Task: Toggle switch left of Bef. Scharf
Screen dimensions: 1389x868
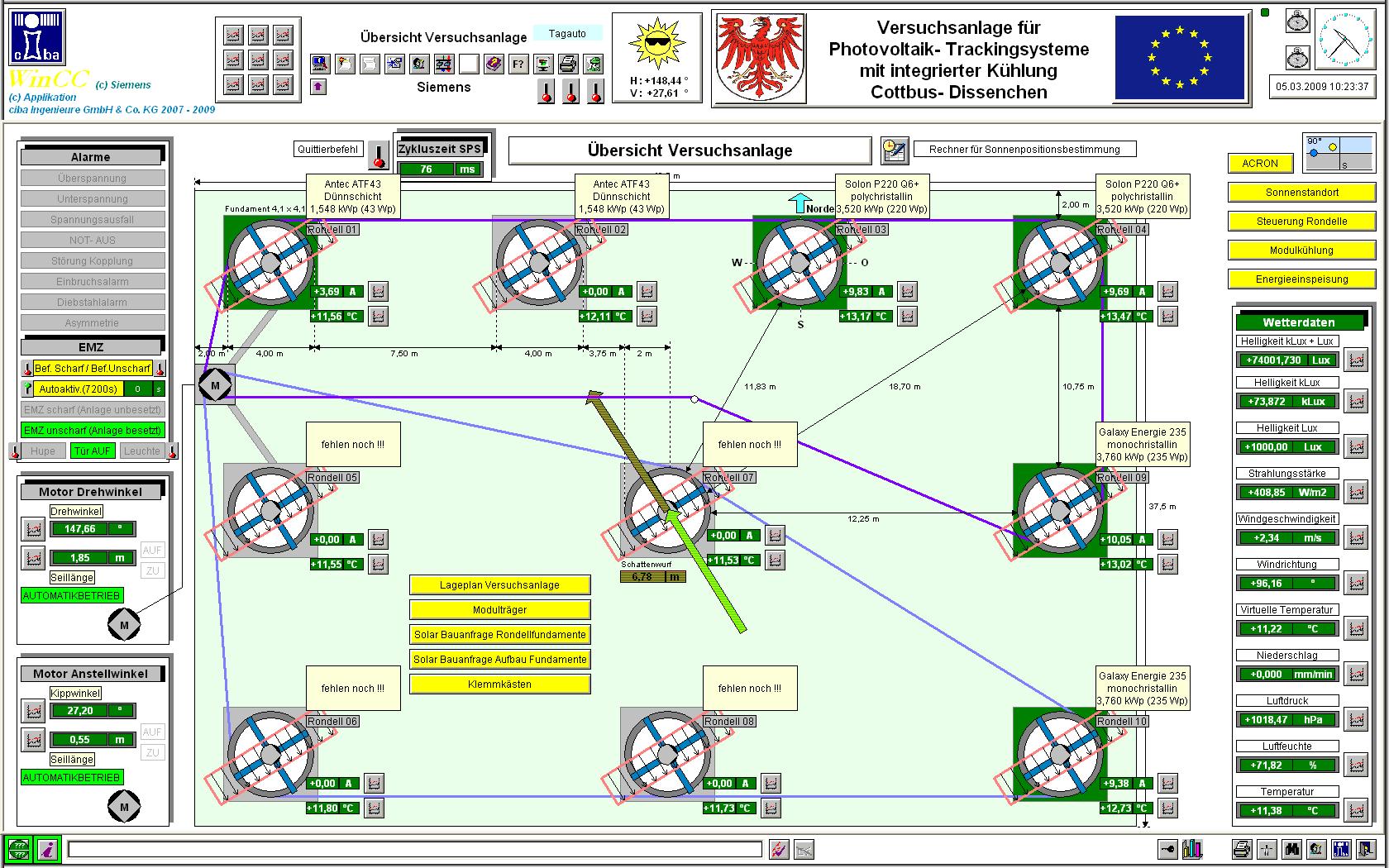Action: click(x=27, y=369)
